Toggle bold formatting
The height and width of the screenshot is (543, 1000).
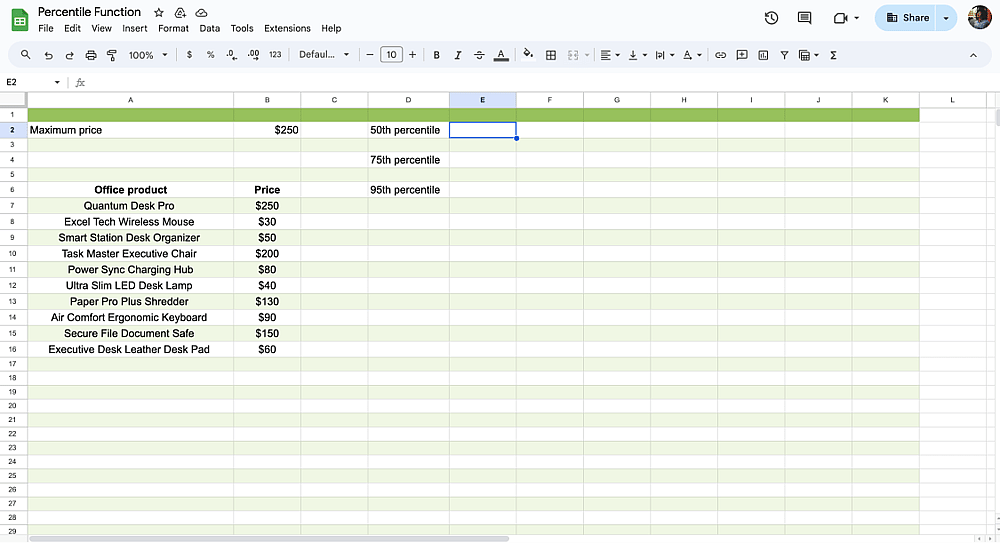(436, 56)
